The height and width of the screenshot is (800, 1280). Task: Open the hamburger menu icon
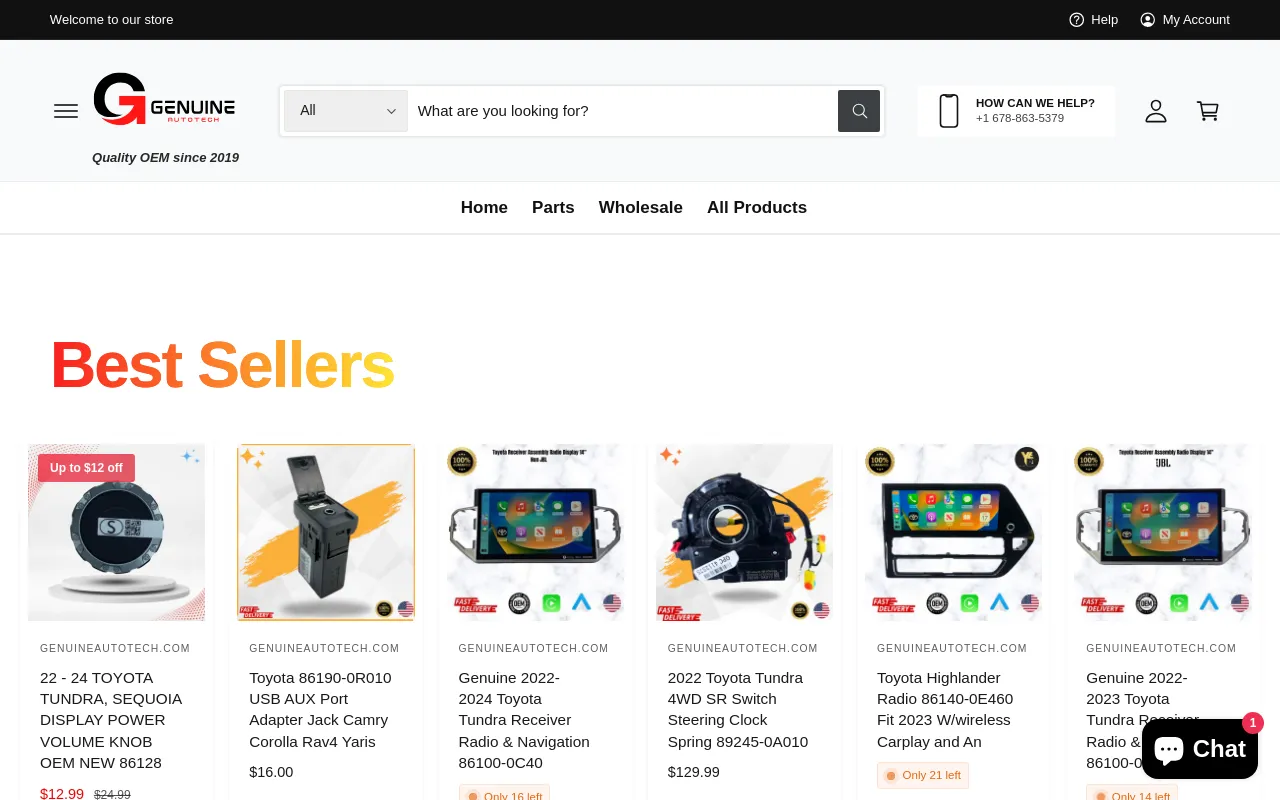66,111
